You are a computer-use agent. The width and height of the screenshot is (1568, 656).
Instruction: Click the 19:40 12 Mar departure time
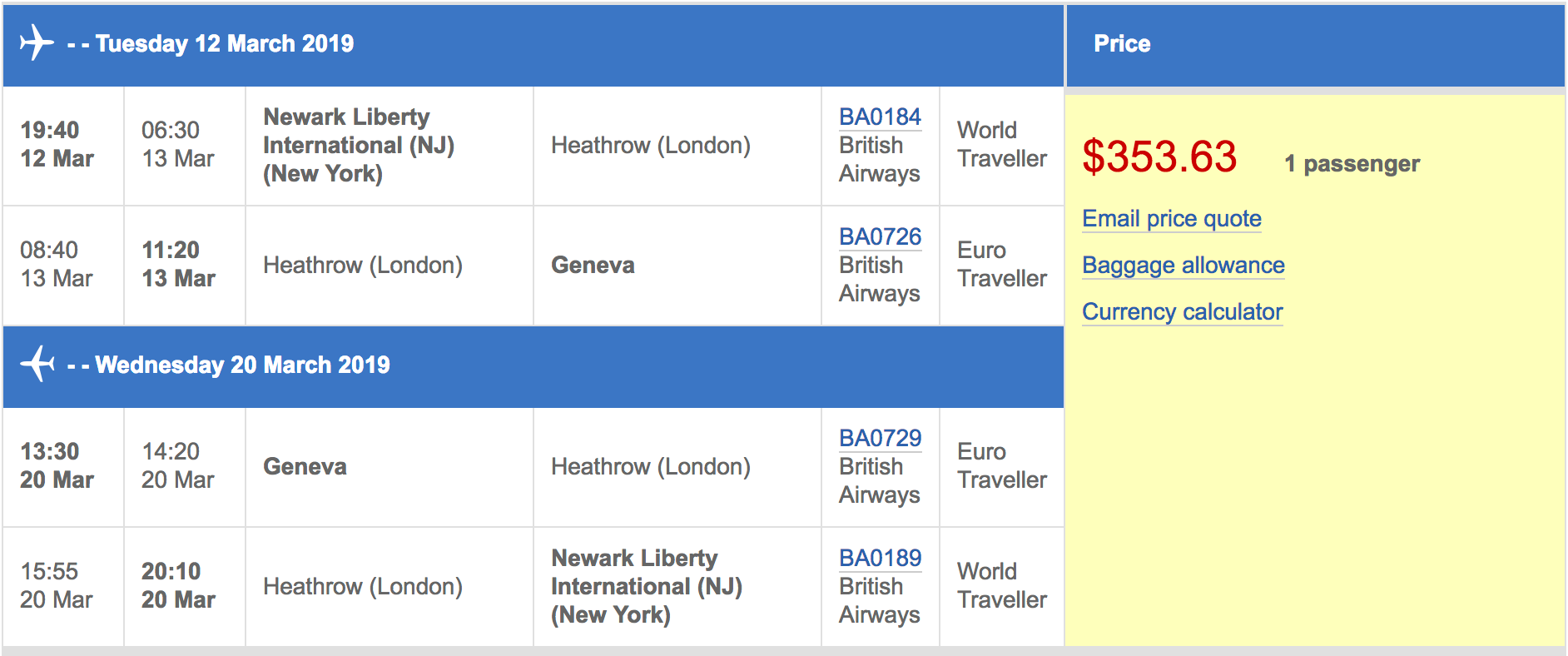(57, 144)
